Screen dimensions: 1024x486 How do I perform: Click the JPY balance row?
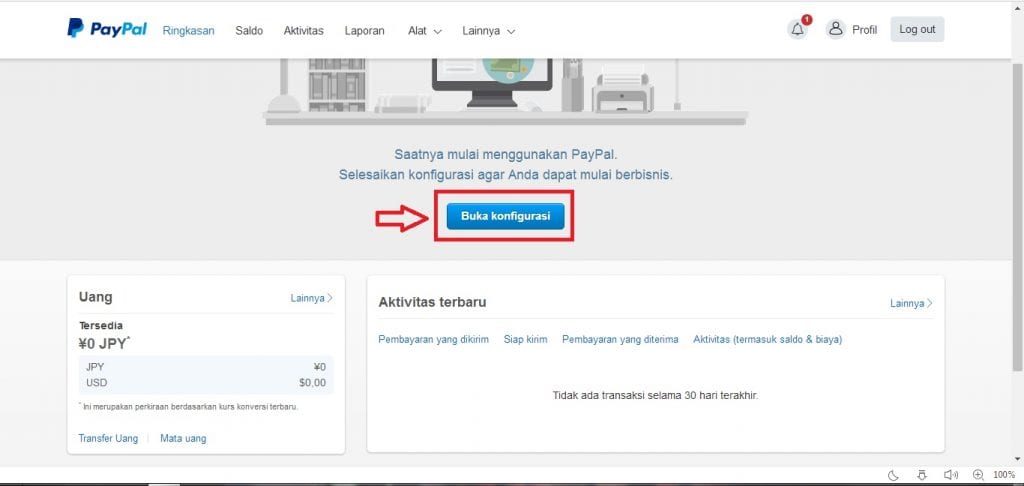click(206, 367)
